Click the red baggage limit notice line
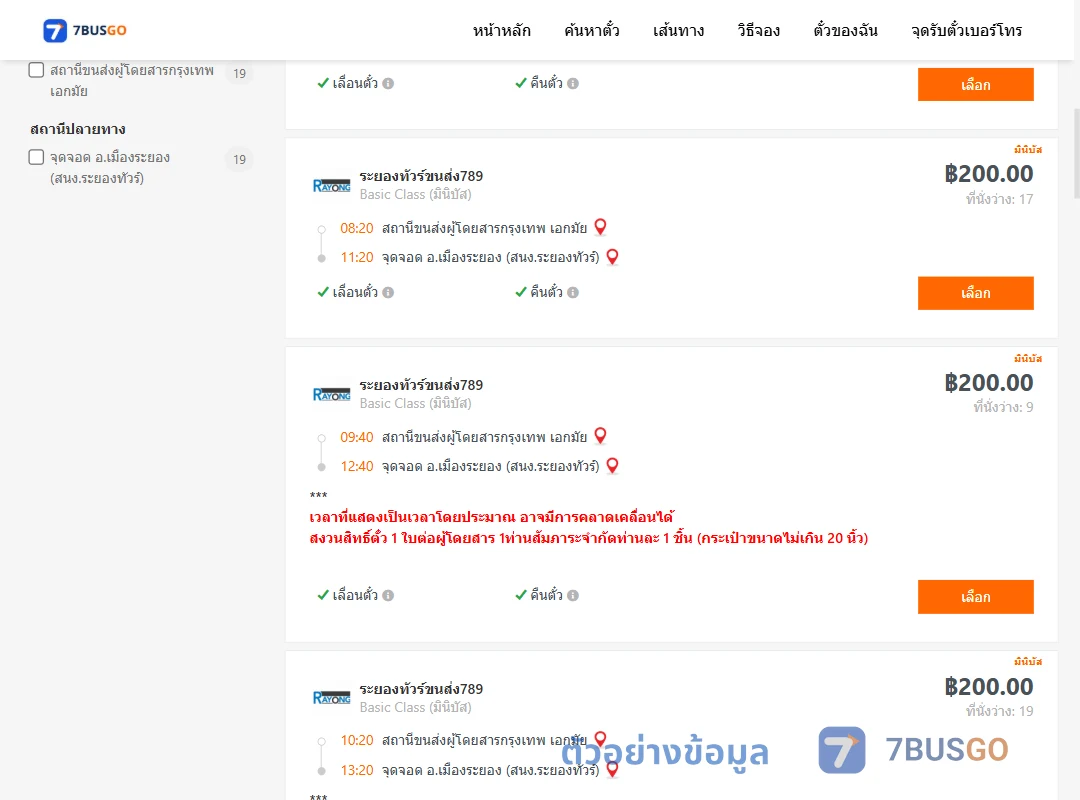This screenshot has height=800, width=1080. (589, 538)
